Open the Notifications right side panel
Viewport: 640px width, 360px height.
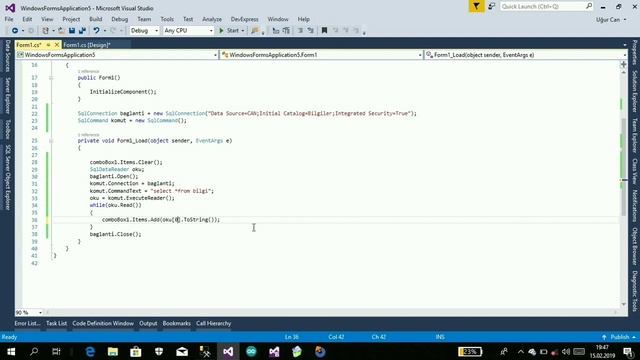click(634, 206)
